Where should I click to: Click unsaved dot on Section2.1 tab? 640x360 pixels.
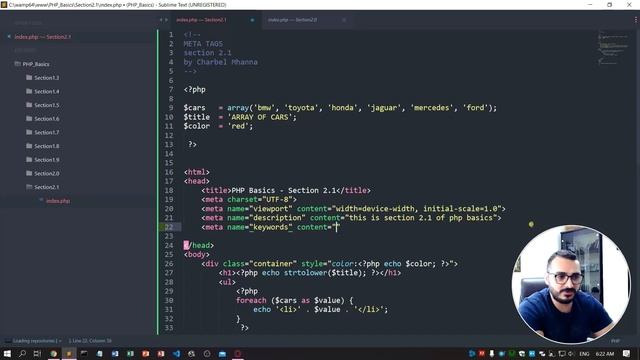(252, 20)
